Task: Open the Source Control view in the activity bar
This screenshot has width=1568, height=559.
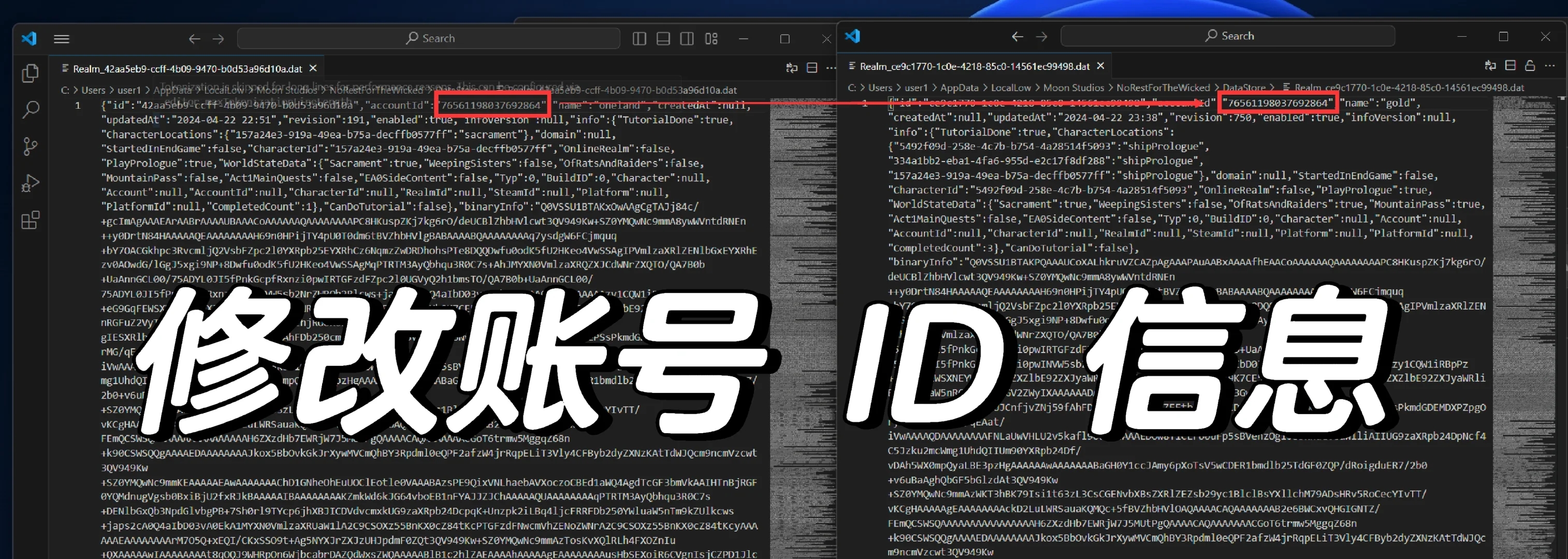Action: 31,146
